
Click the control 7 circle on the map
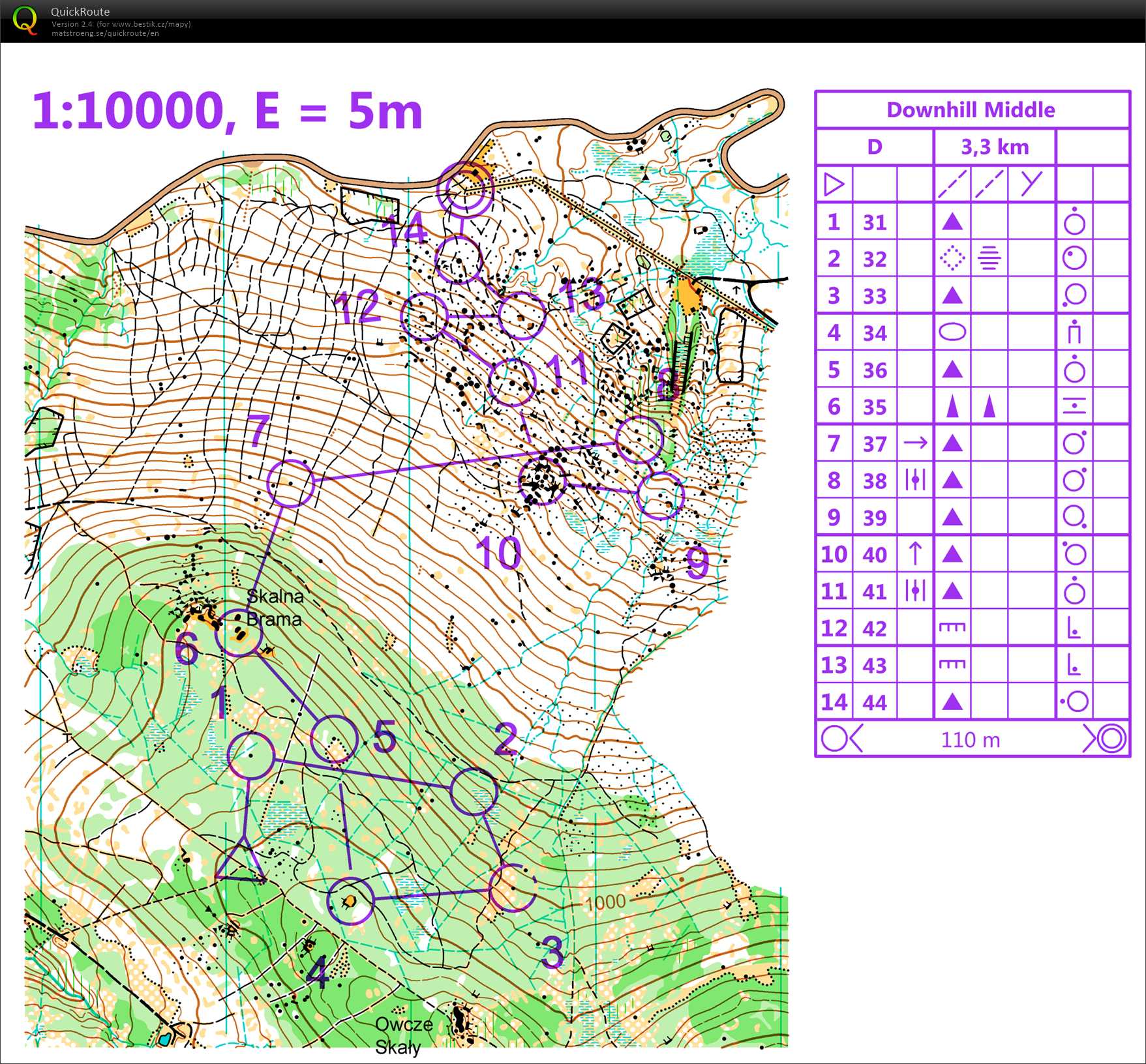pos(290,483)
